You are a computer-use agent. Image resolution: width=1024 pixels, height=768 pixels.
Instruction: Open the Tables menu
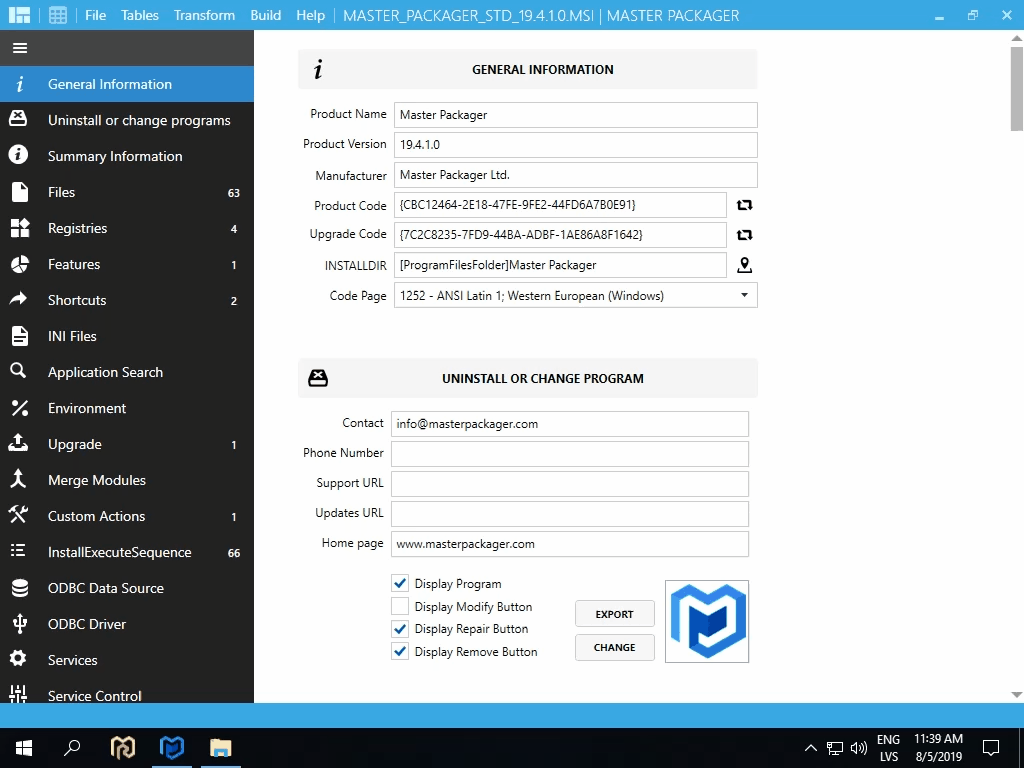point(140,15)
